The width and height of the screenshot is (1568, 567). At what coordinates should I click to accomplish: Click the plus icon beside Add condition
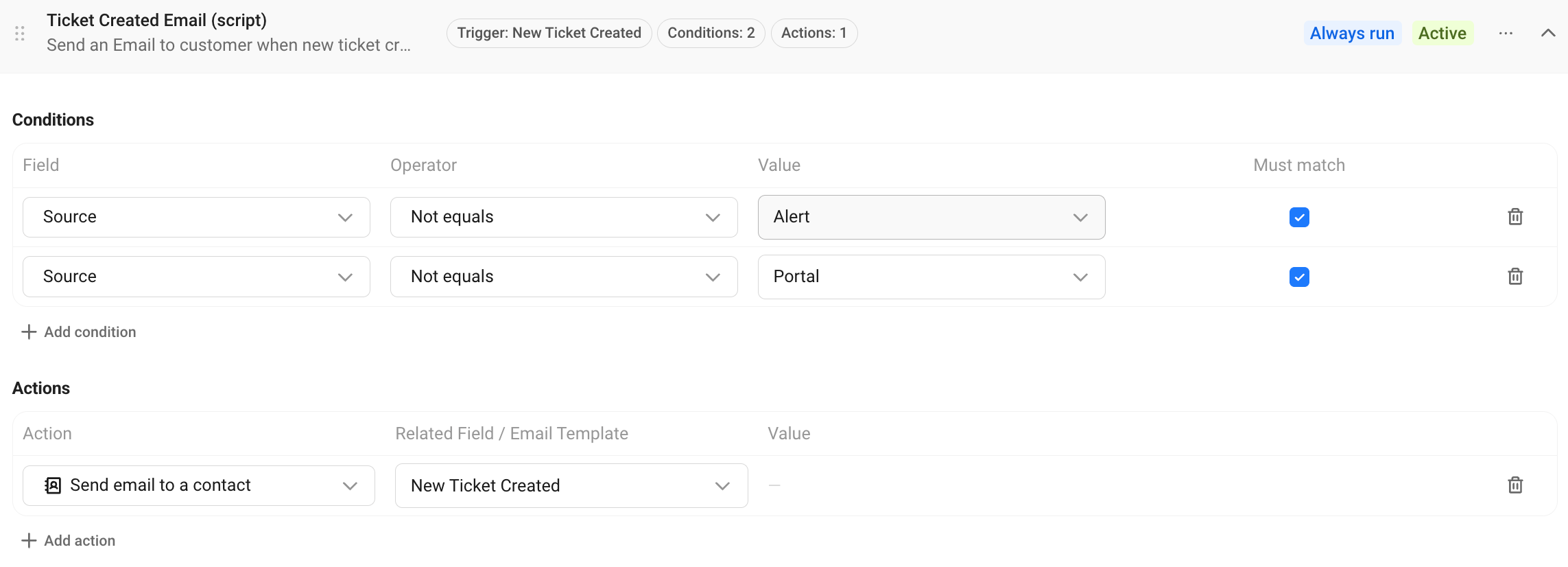[29, 332]
